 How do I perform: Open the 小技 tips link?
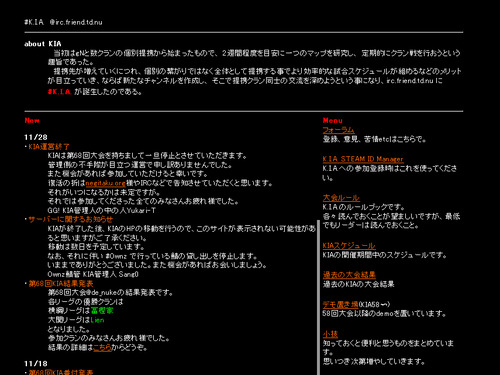(330, 334)
